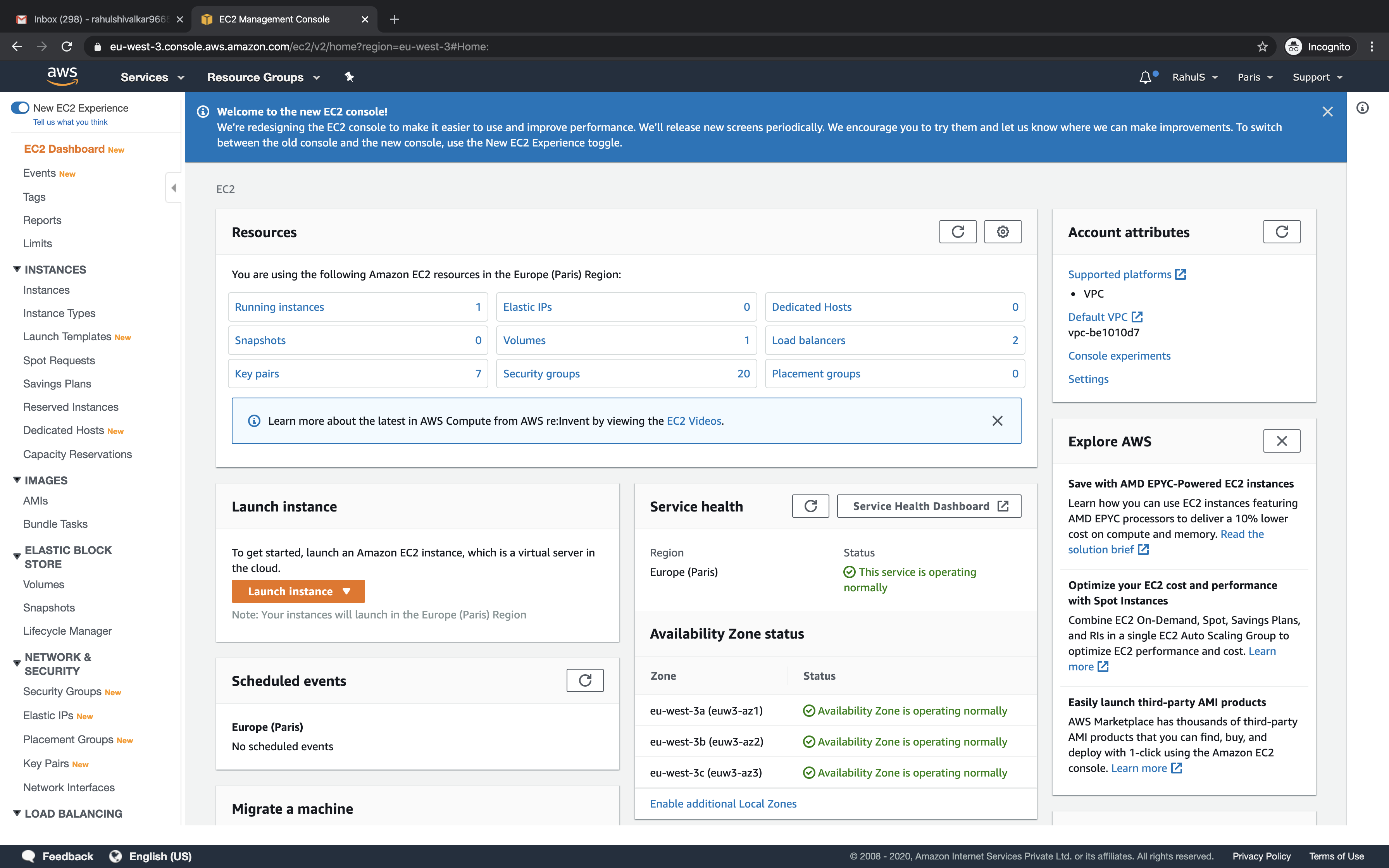This screenshot has height=868, width=1389.
Task: Refresh the Account attributes panel
Action: coord(1282,231)
